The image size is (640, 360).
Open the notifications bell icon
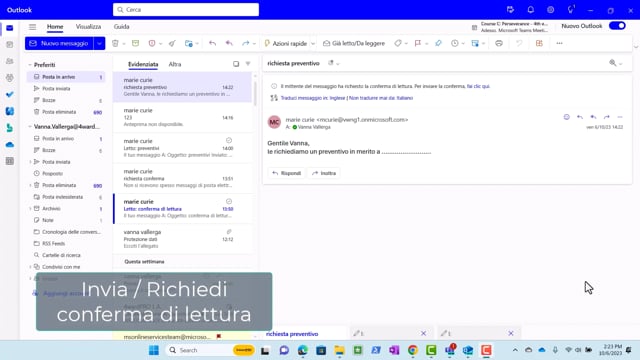click(x=531, y=10)
